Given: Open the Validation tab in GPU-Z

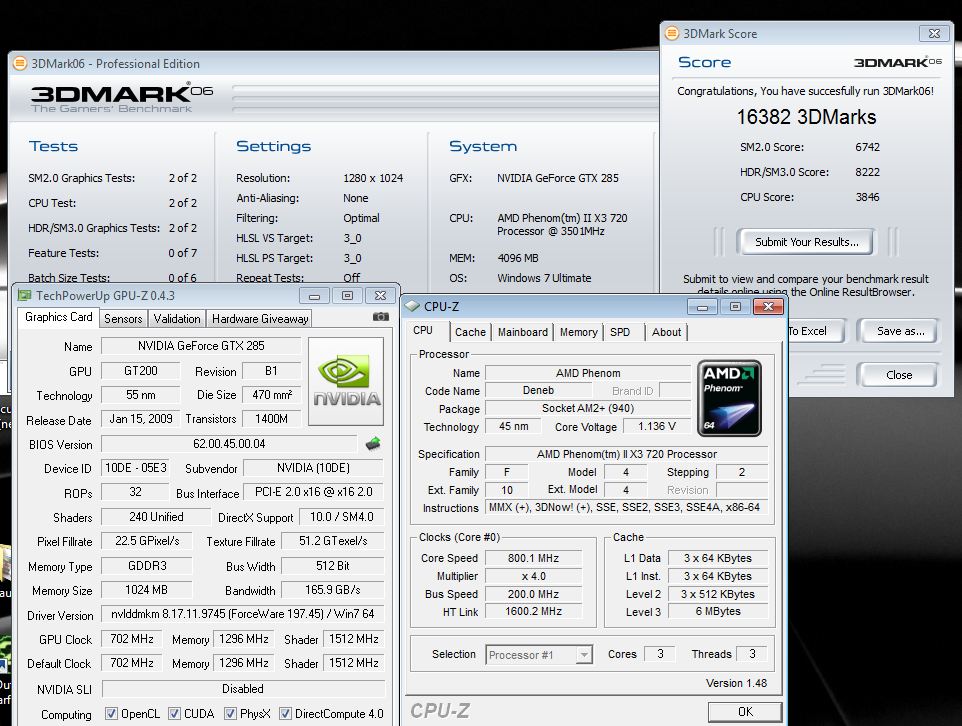Looking at the screenshot, I should click(177, 319).
